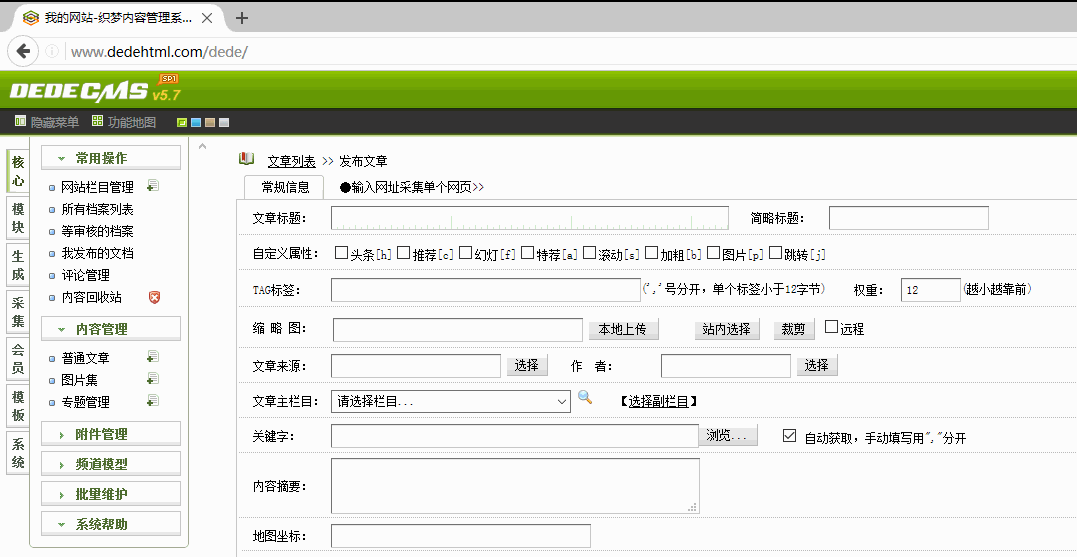
Task: Expand the 批量维护 menu section
Action: point(111,494)
